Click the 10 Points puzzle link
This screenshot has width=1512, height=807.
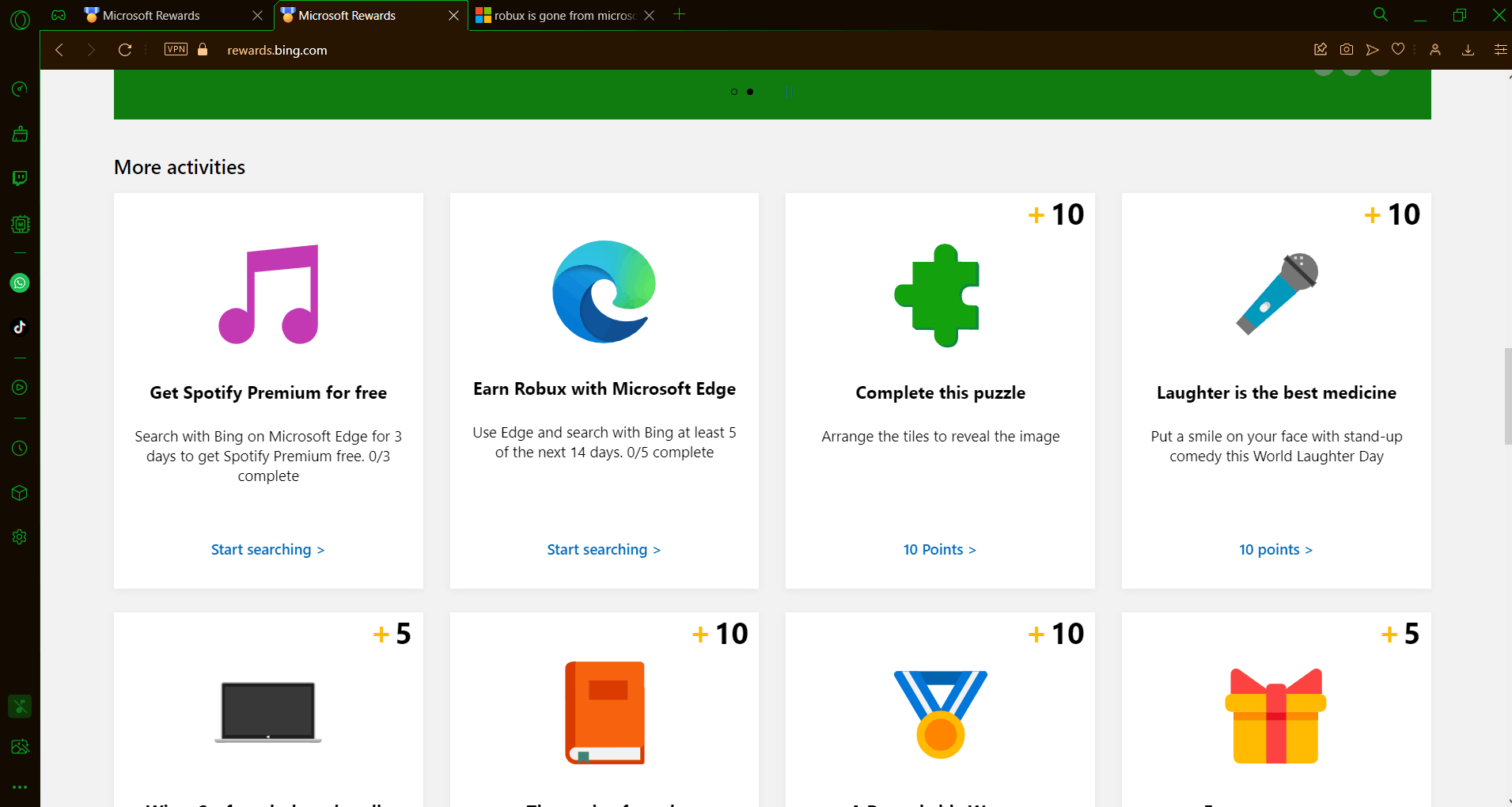tap(940, 550)
